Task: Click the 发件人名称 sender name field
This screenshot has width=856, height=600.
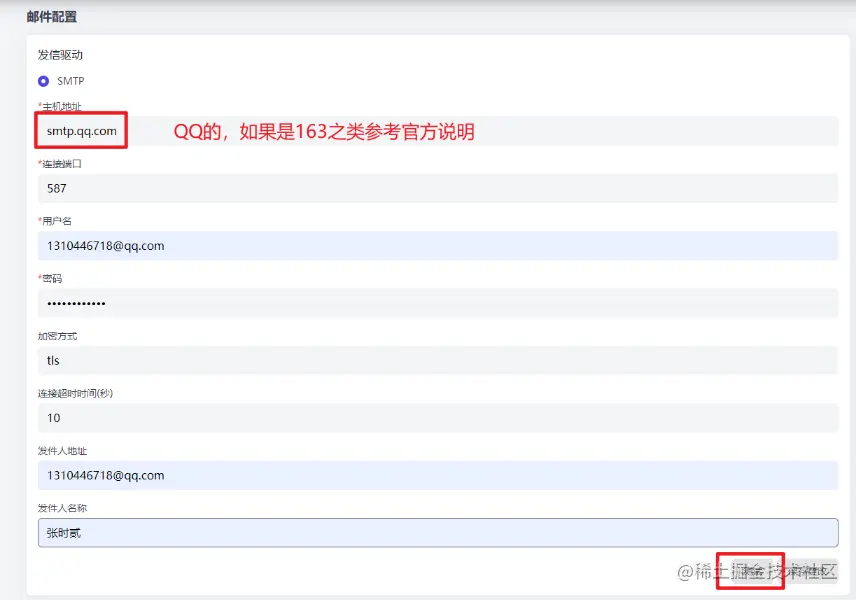Action: point(430,533)
